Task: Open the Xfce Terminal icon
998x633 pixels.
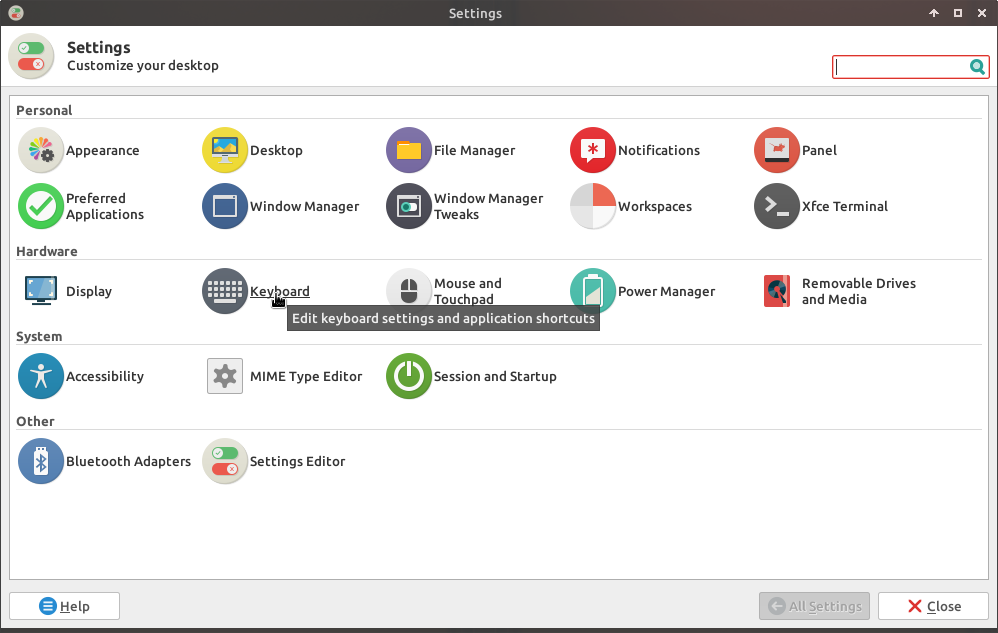Action: click(777, 206)
